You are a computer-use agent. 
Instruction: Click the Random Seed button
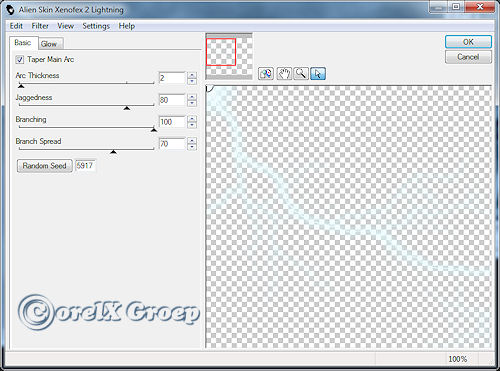point(45,166)
